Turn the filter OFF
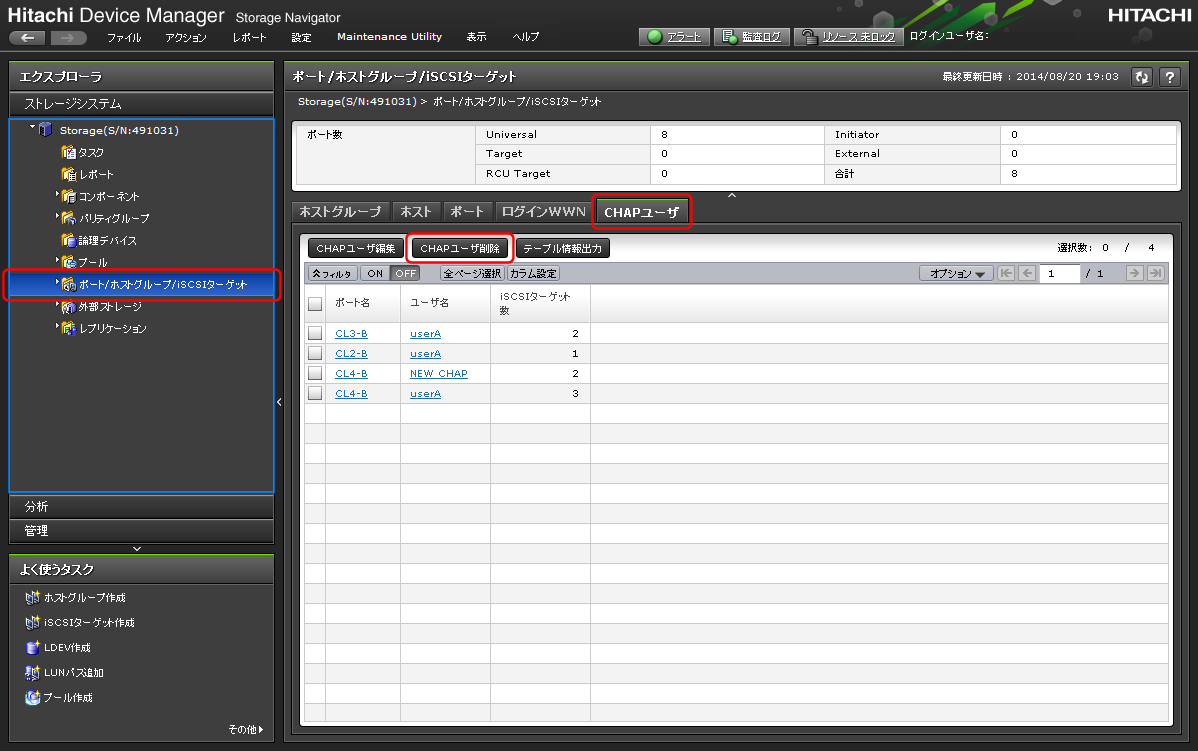Screen dimensions: 1198x751 click(x=405, y=274)
